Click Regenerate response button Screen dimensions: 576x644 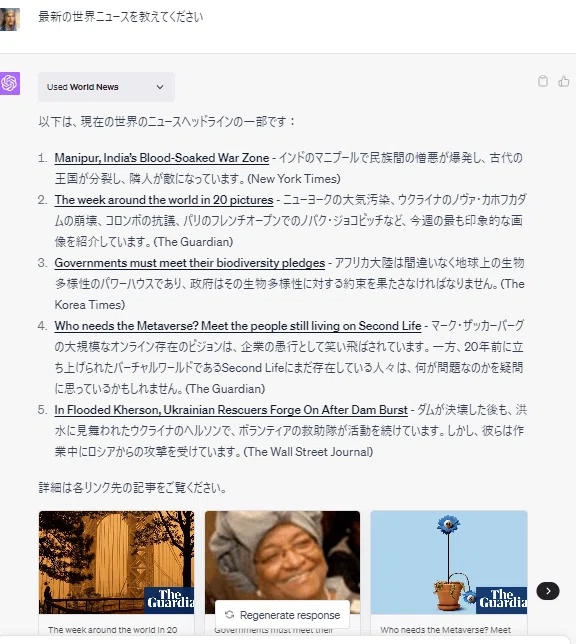click(x=282, y=615)
